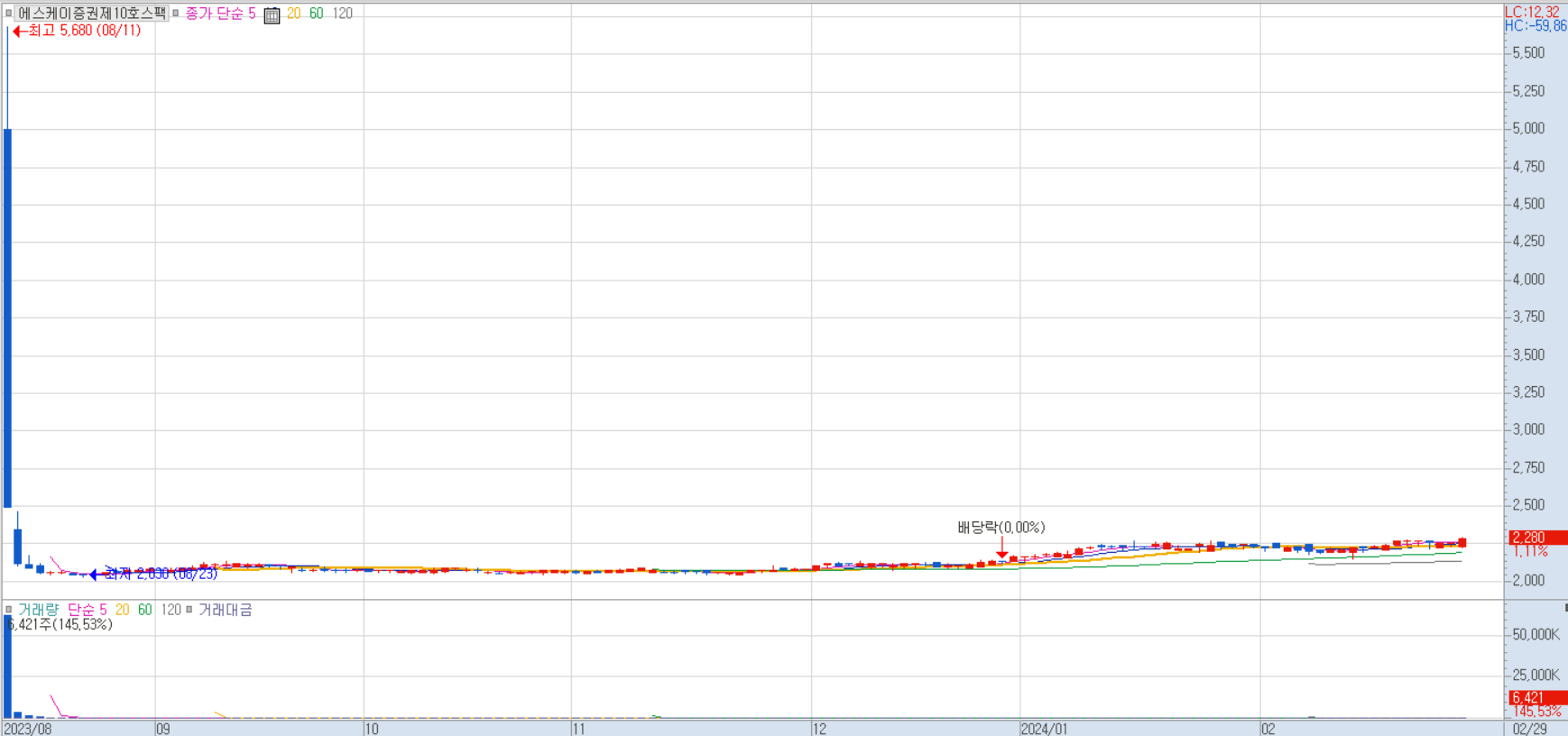Select the orange 20 volume average
Screen dimensions: 1568x736
[x=123, y=610]
